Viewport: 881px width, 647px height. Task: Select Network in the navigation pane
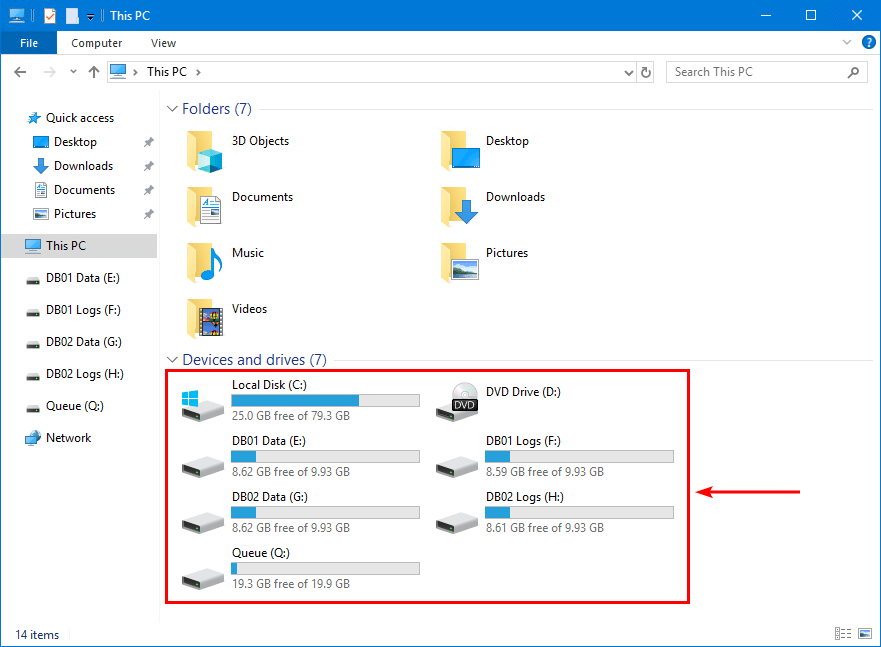[x=68, y=438]
